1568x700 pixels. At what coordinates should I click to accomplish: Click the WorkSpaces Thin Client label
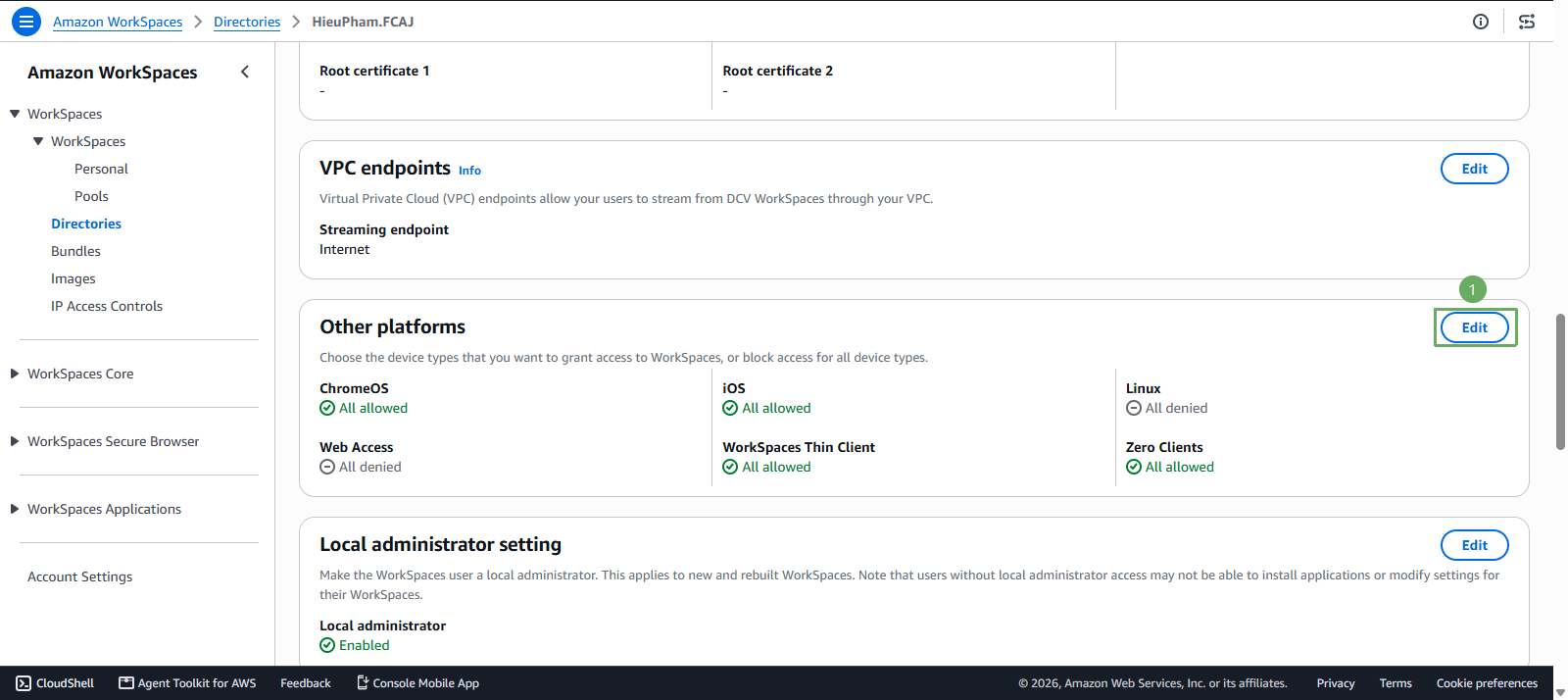pos(799,447)
